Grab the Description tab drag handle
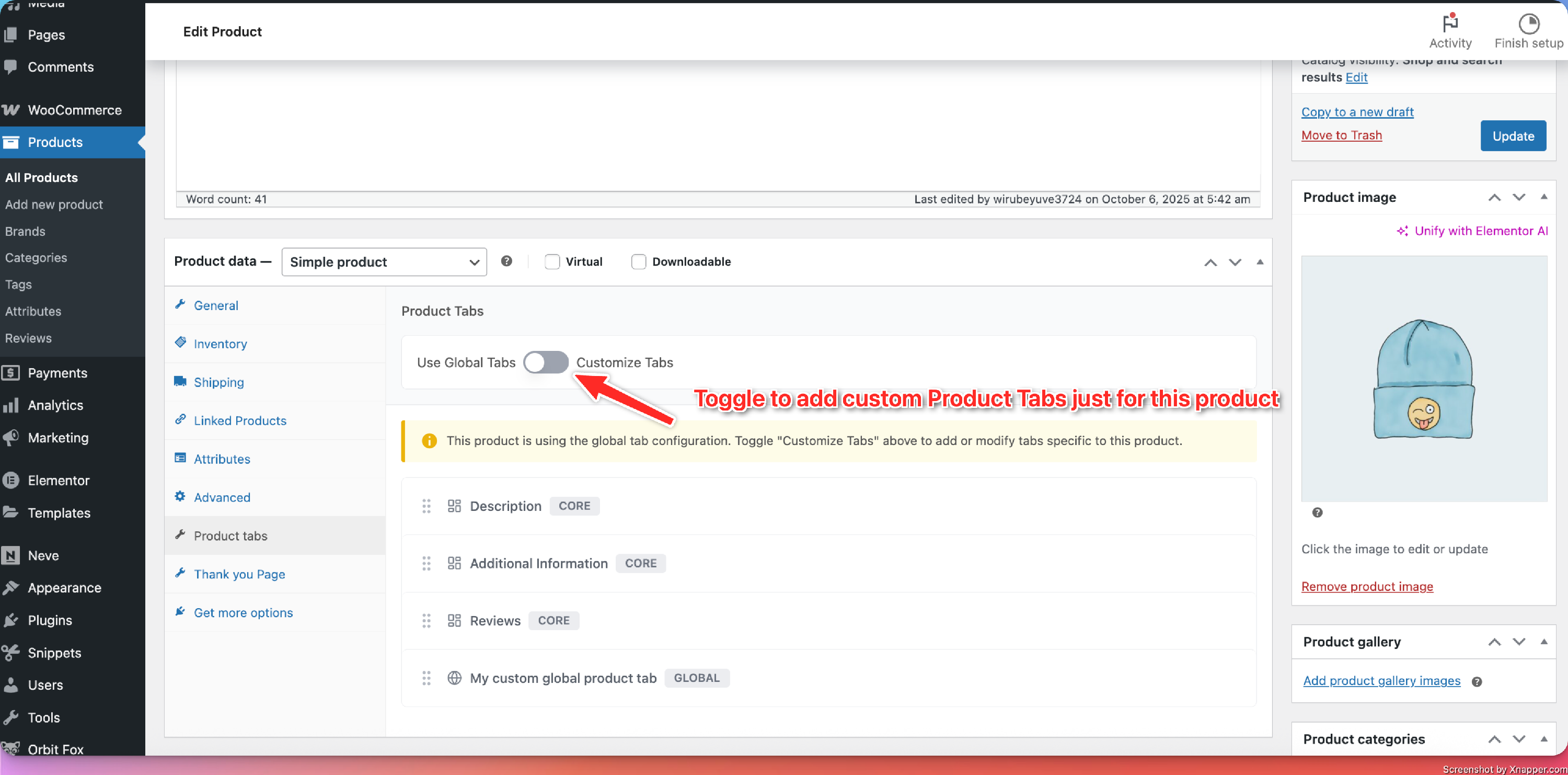This screenshot has width=1568, height=775. [426, 506]
